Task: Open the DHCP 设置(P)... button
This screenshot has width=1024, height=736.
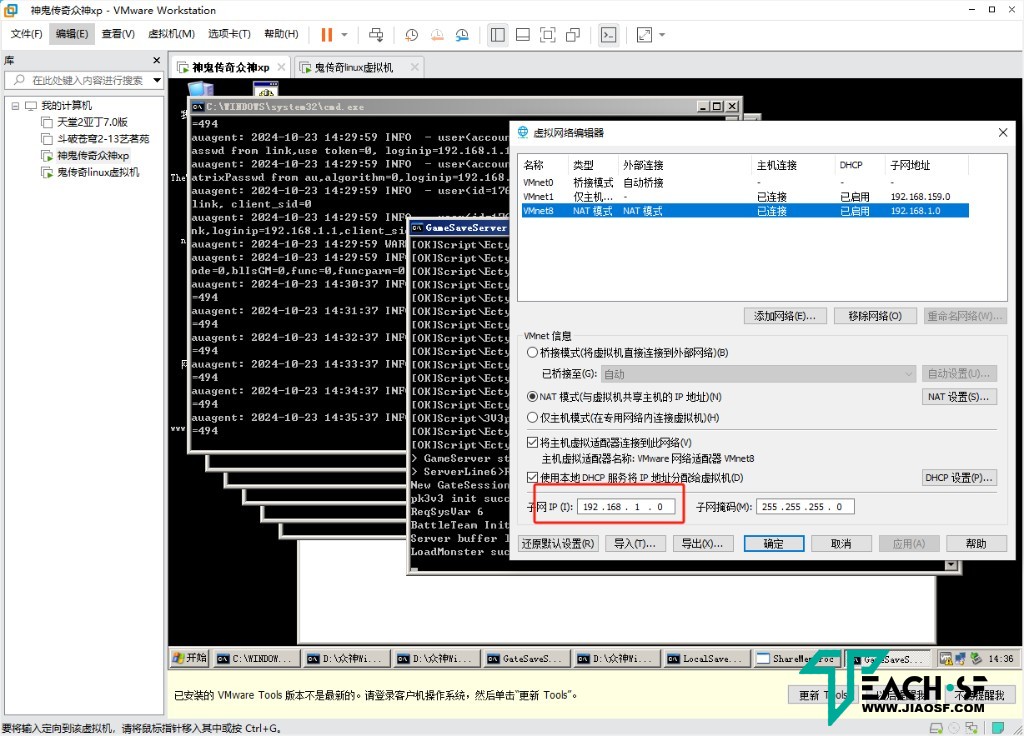Action: (958, 477)
